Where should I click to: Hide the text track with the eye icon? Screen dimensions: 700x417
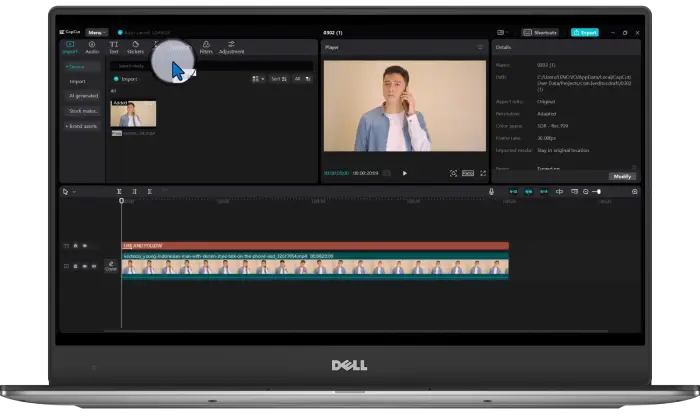point(85,246)
